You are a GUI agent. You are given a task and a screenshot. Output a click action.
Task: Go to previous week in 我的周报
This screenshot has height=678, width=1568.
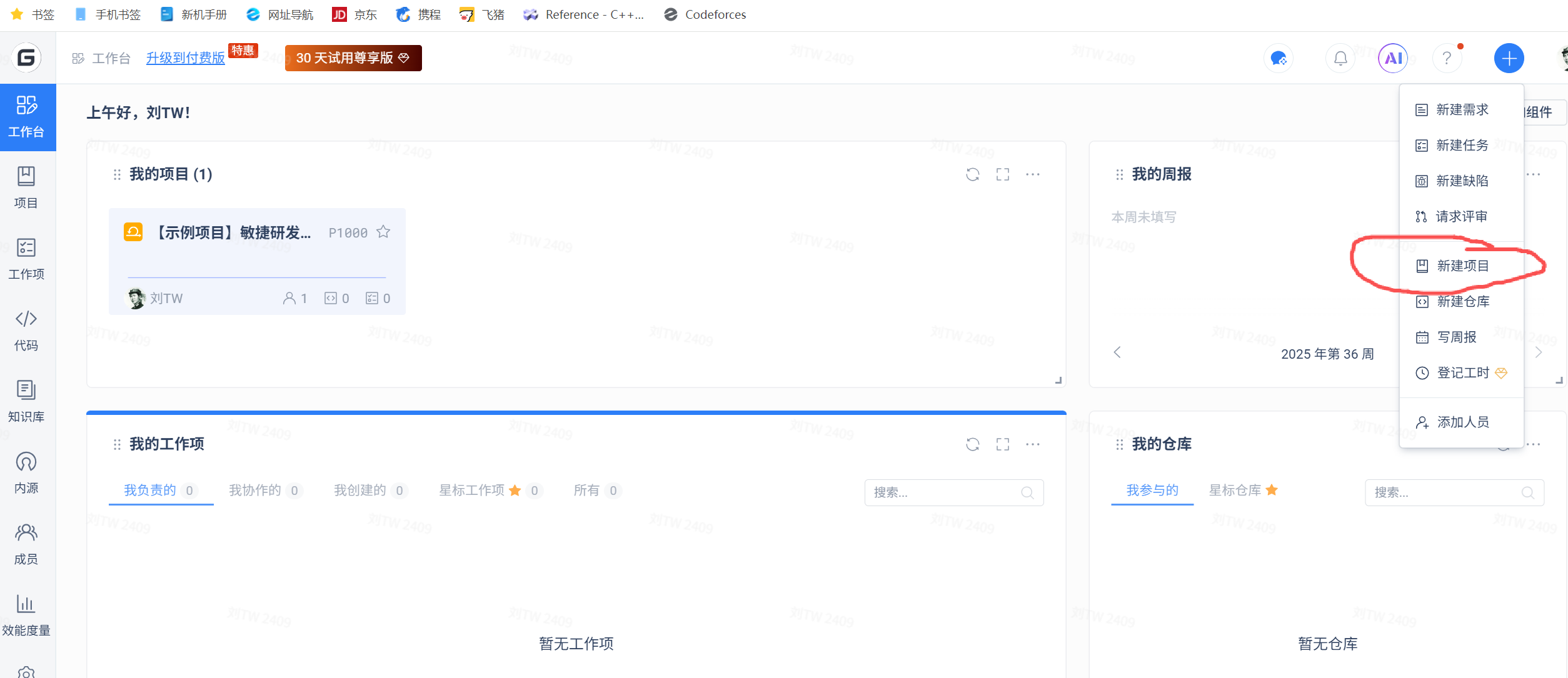click(1117, 353)
